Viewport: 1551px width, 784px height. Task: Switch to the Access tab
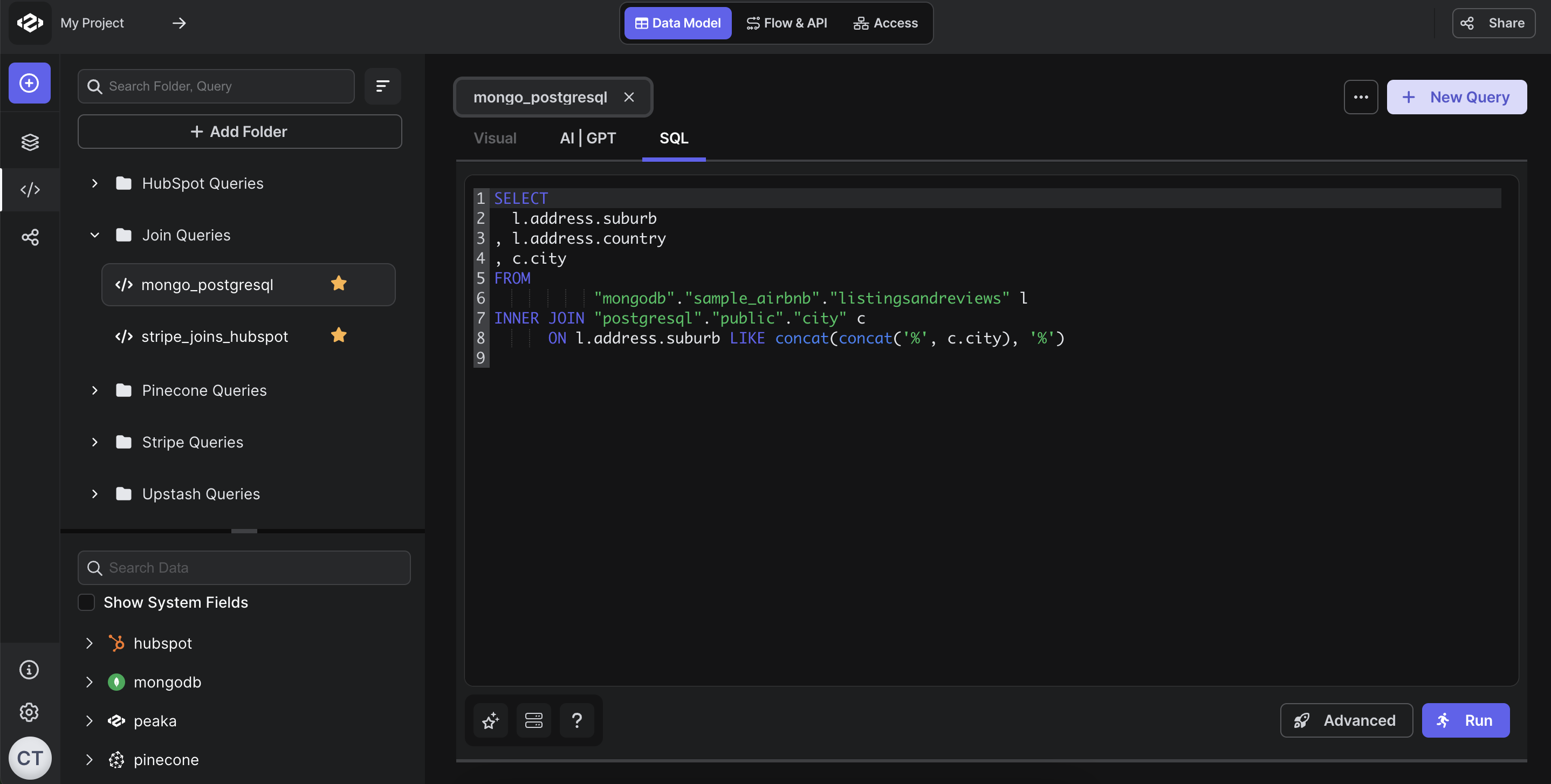885,23
